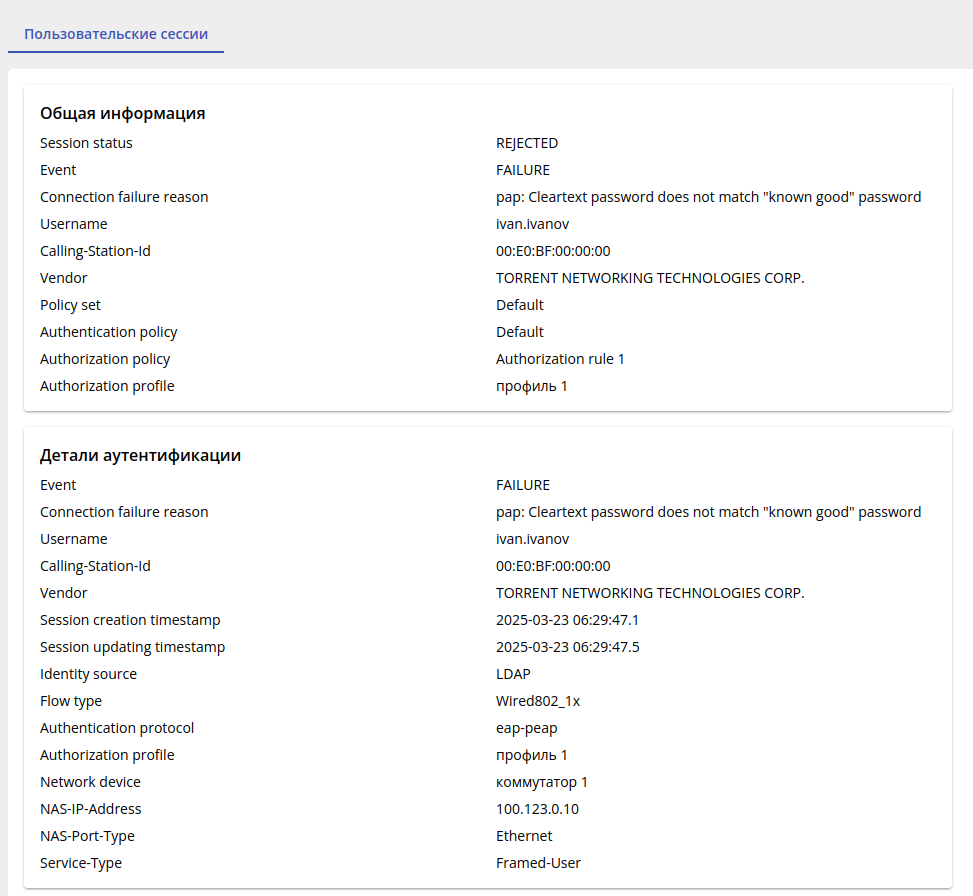The width and height of the screenshot is (973, 896).
Task: Click the Общая информация section heading
Action: pyautogui.click(x=123, y=113)
